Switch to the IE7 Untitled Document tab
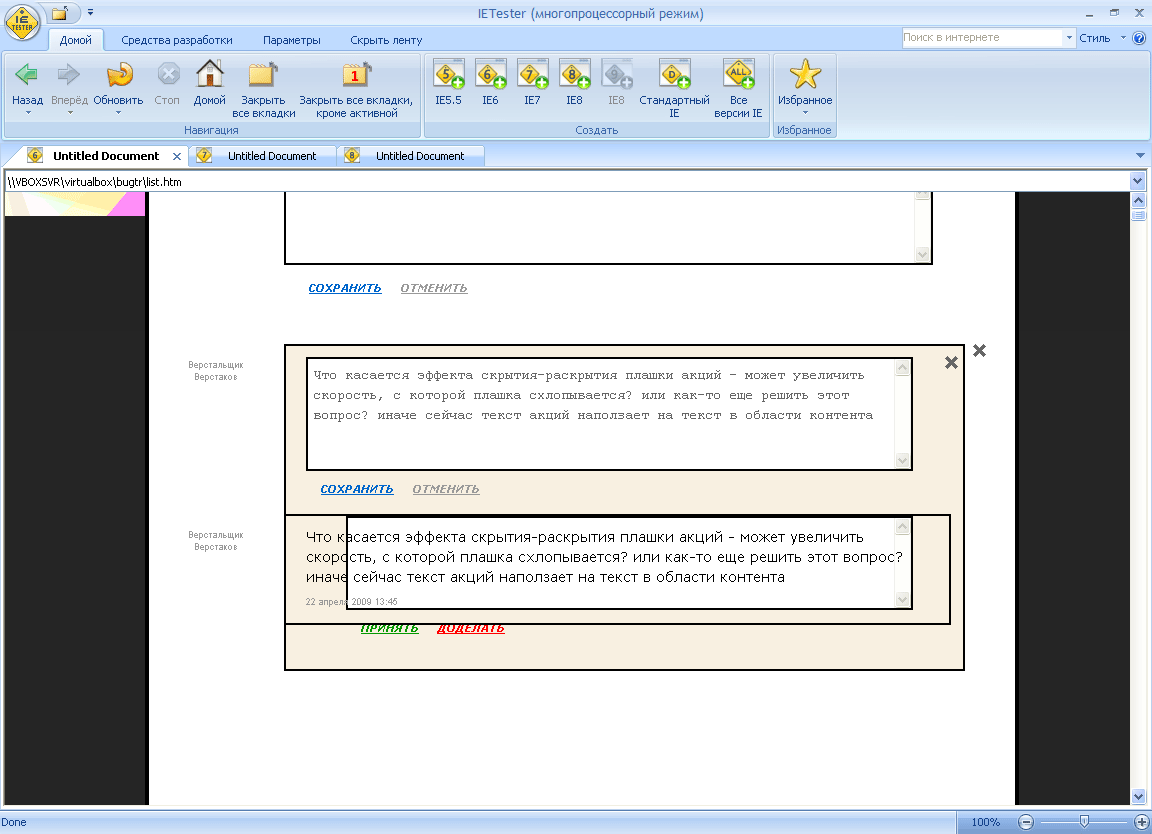Screen dimensions: 1152x834 263,156
